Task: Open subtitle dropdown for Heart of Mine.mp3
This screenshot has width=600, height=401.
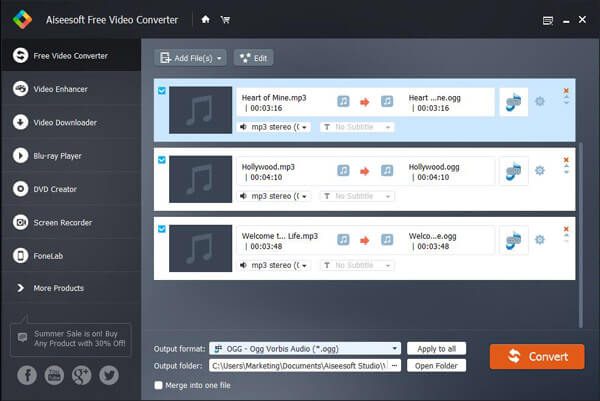Action: coord(357,127)
